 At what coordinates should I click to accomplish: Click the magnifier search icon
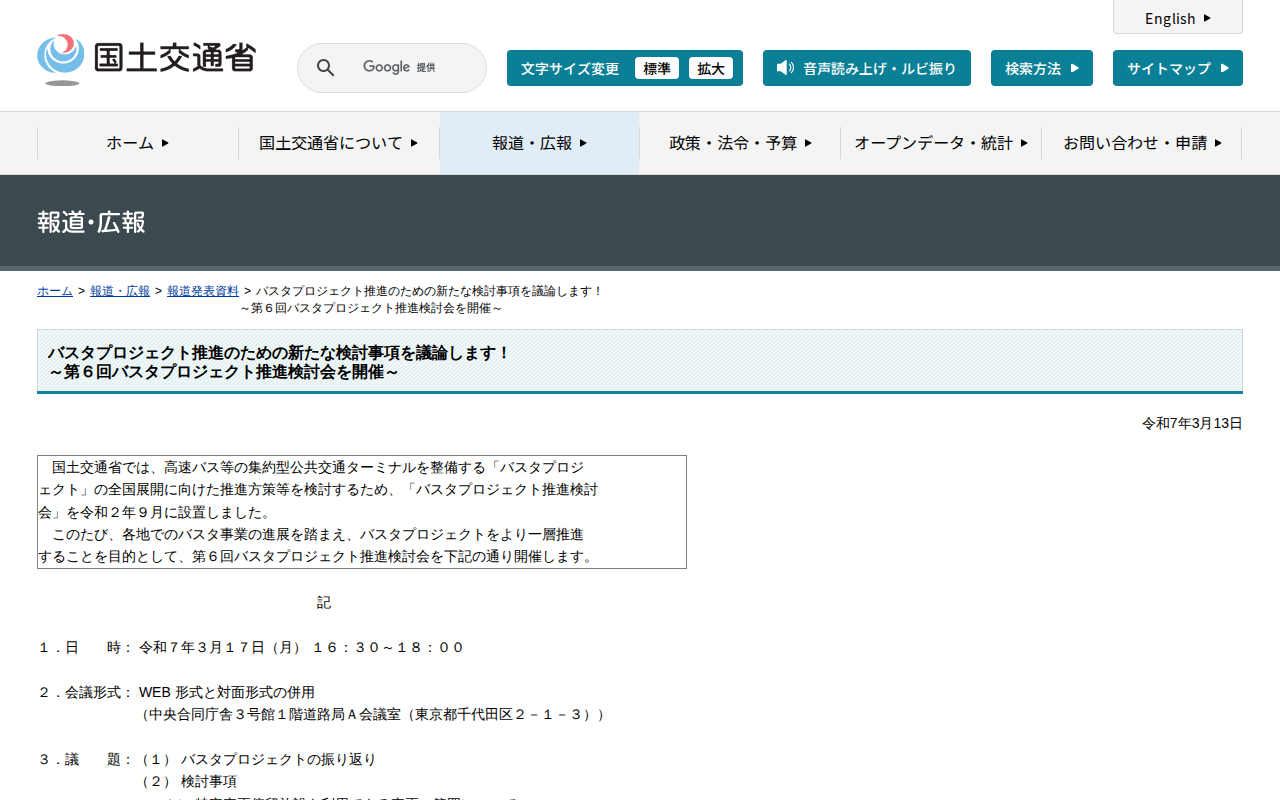click(325, 68)
